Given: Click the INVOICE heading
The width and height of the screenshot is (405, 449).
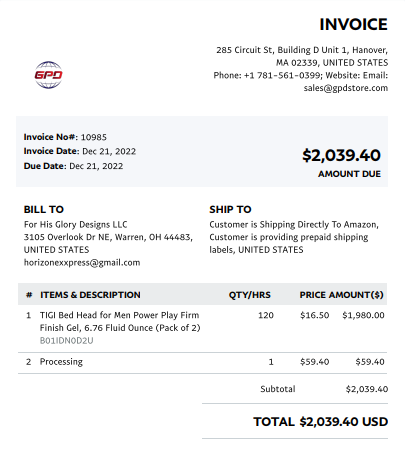Looking at the screenshot, I should (353, 24).
